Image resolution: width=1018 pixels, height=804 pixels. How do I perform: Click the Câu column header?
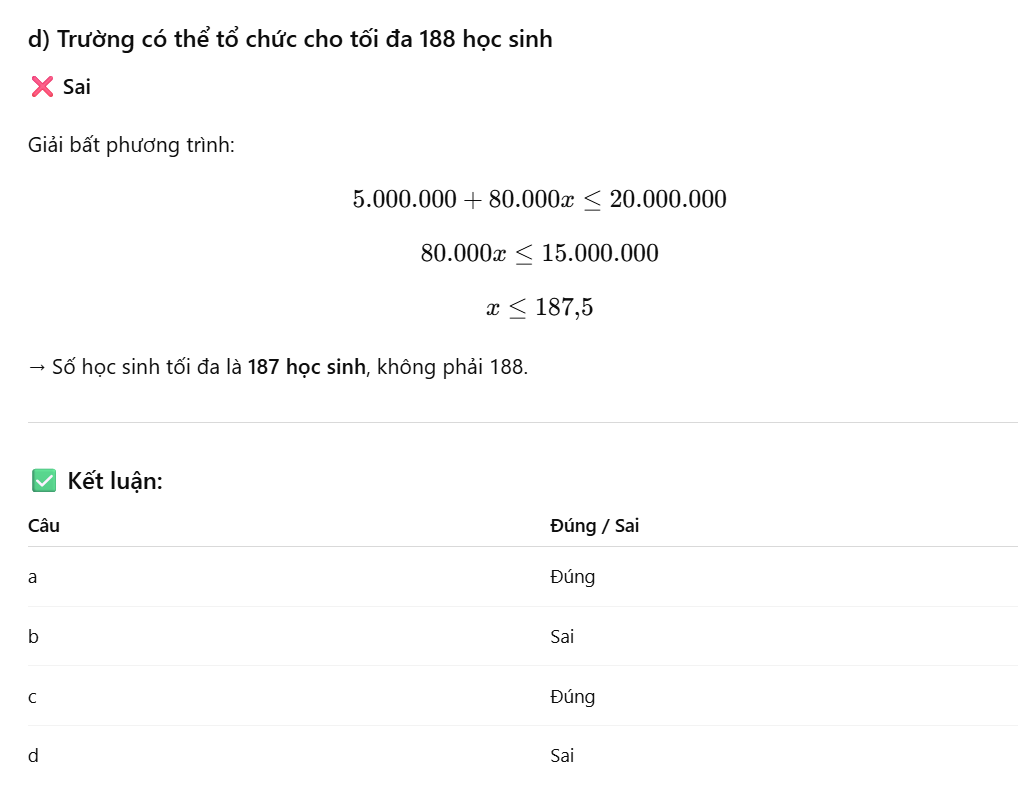pos(44,526)
